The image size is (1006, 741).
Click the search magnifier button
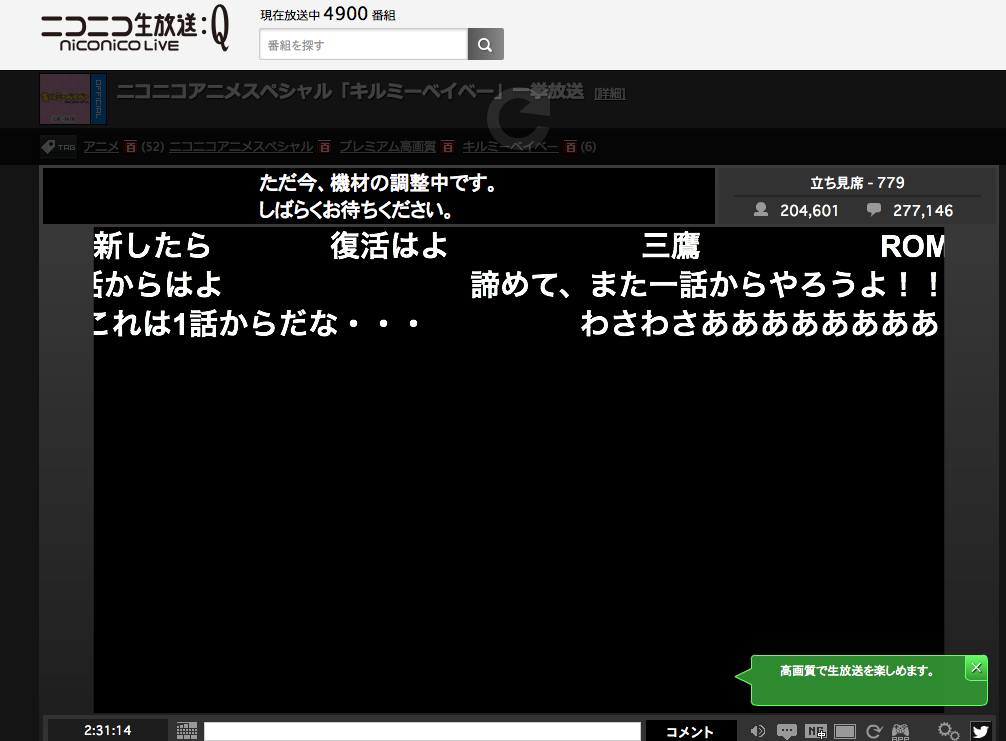pos(485,44)
